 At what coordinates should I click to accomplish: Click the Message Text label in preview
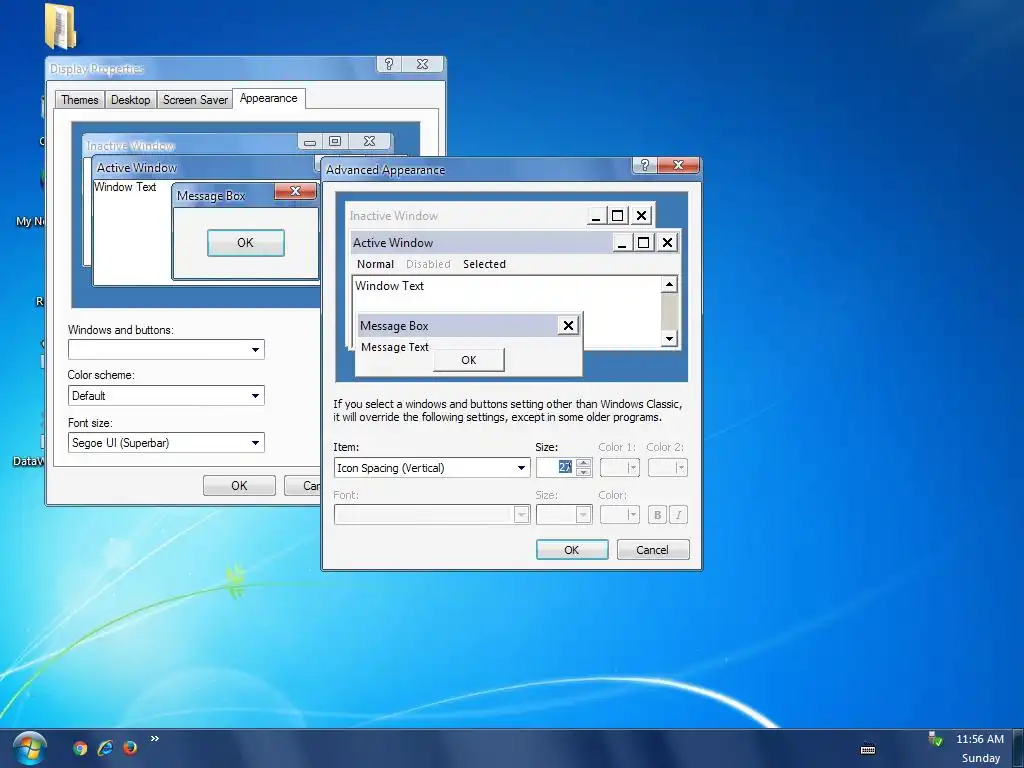(394, 347)
